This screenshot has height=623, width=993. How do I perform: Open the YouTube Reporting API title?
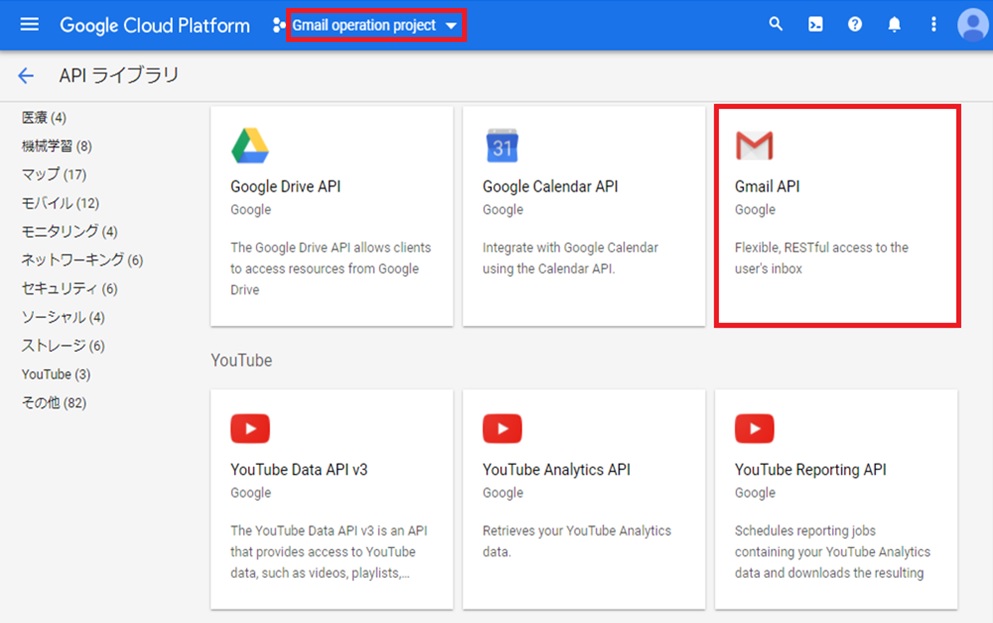point(811,469)
